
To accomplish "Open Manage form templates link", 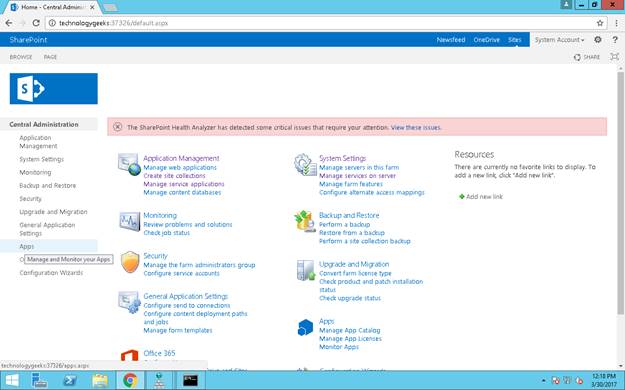I will (178, 330).
